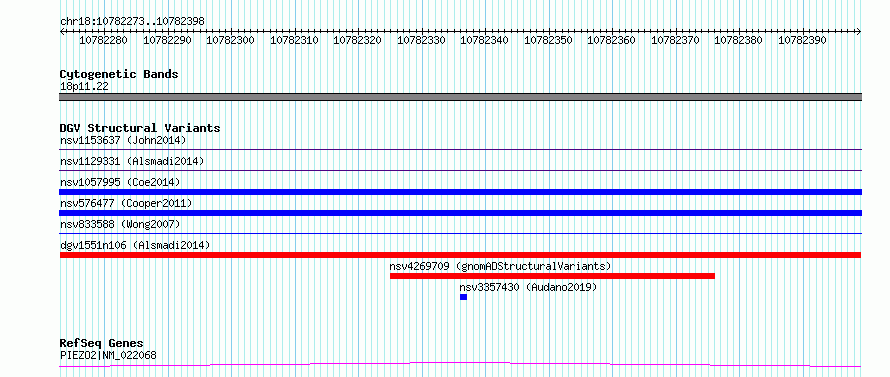This screenshot has height=377, width=890.
Task: Open the RefSeq Genes track heading
Action: [102, 343]
